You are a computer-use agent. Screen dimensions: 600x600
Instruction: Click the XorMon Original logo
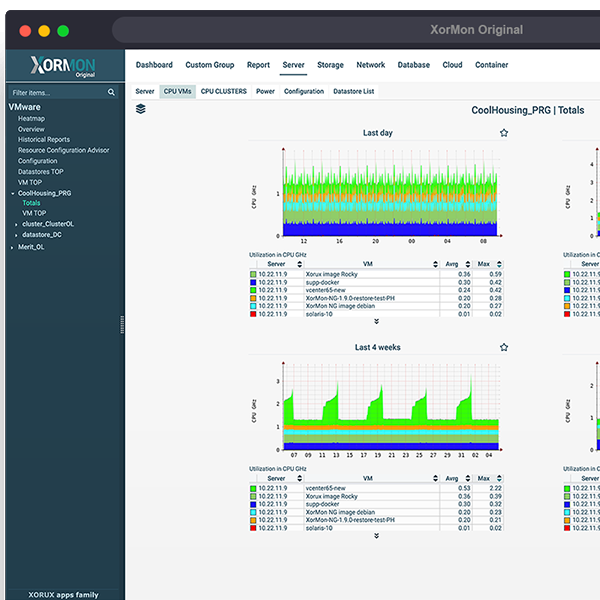[x=62, y=66]
